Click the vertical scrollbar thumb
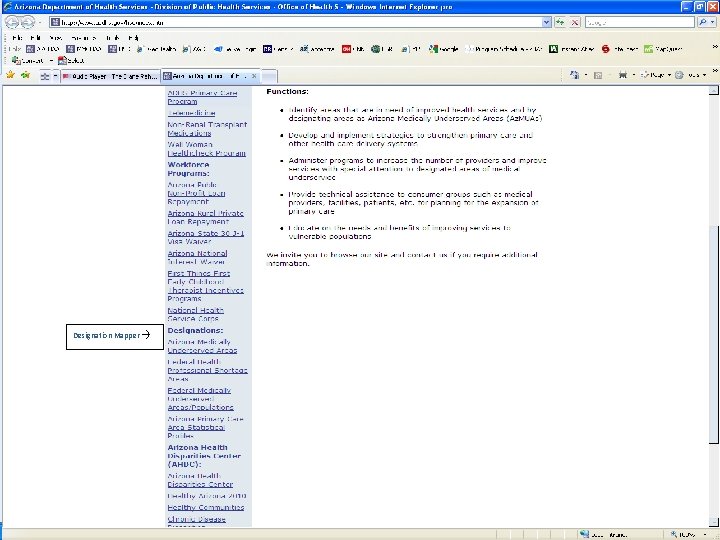 713,334
